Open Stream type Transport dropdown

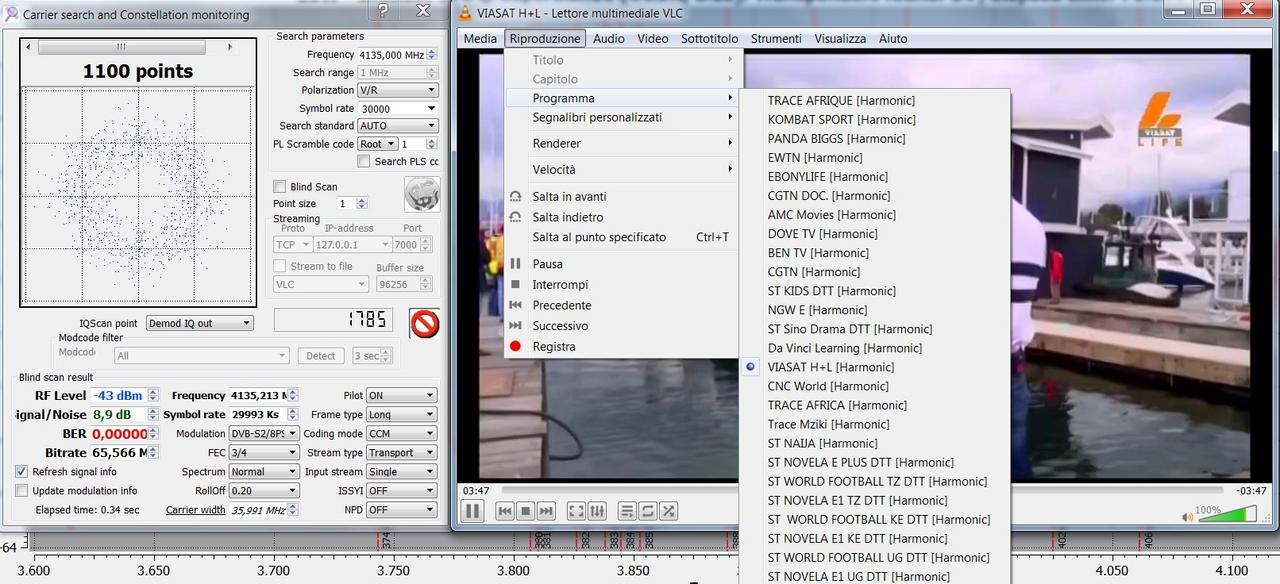click(x=401, y=453)
